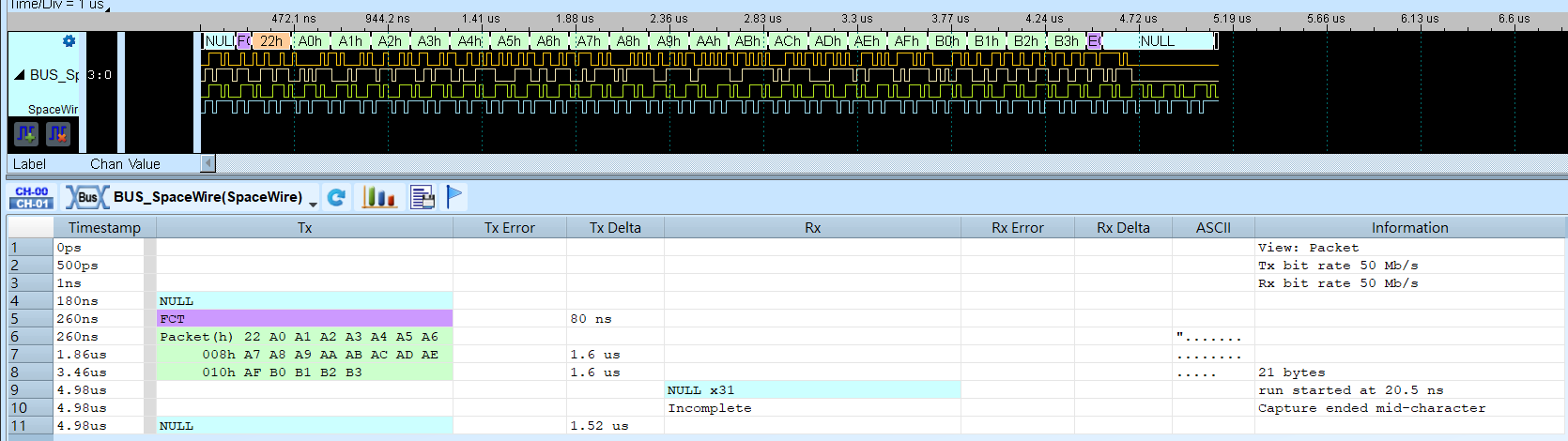This screenshot has height=441, width=1568.
Task: Click the 1.52 us Tx Delta cell
Action: [615, 426]
